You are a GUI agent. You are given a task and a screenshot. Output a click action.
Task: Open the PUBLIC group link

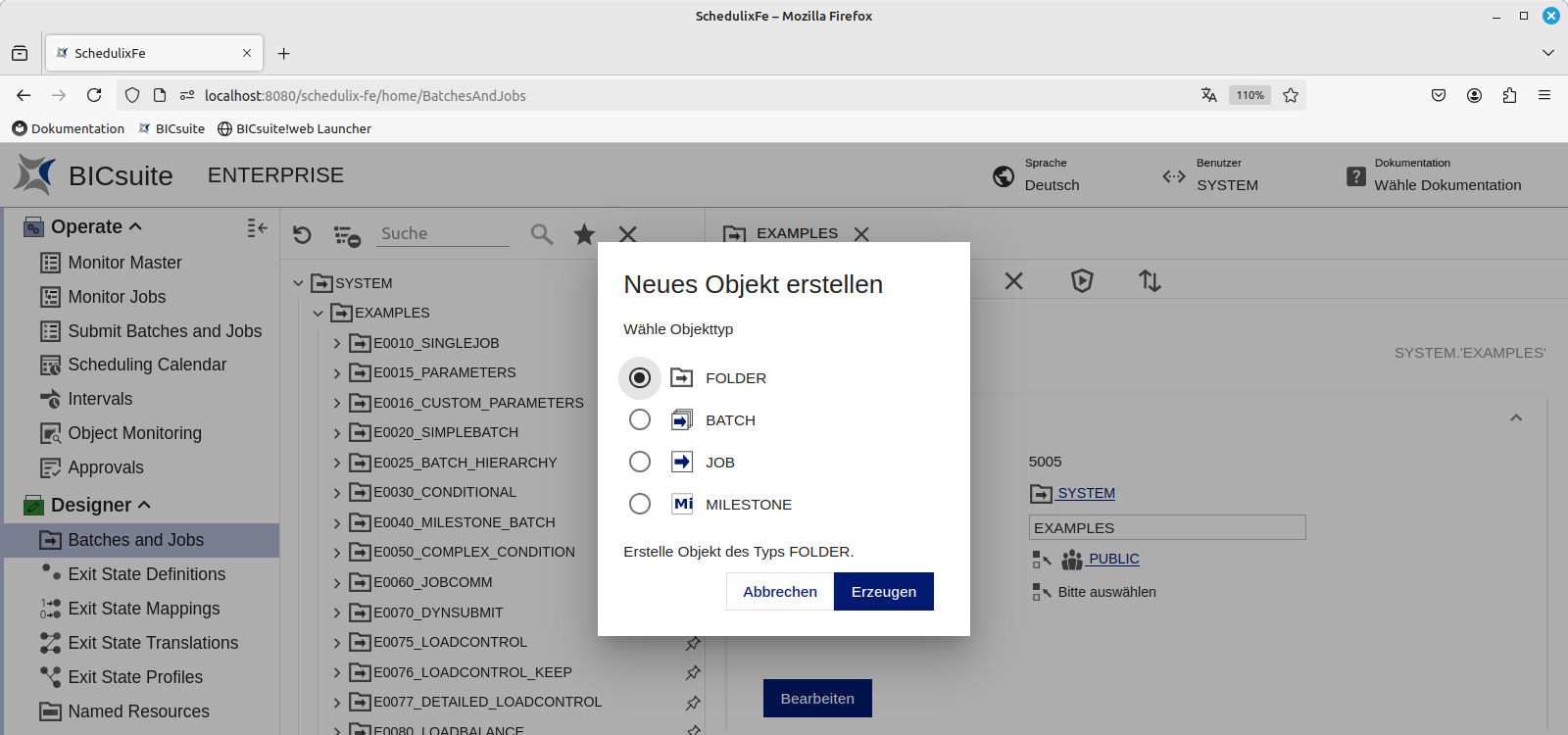[x=1113, y=559]
